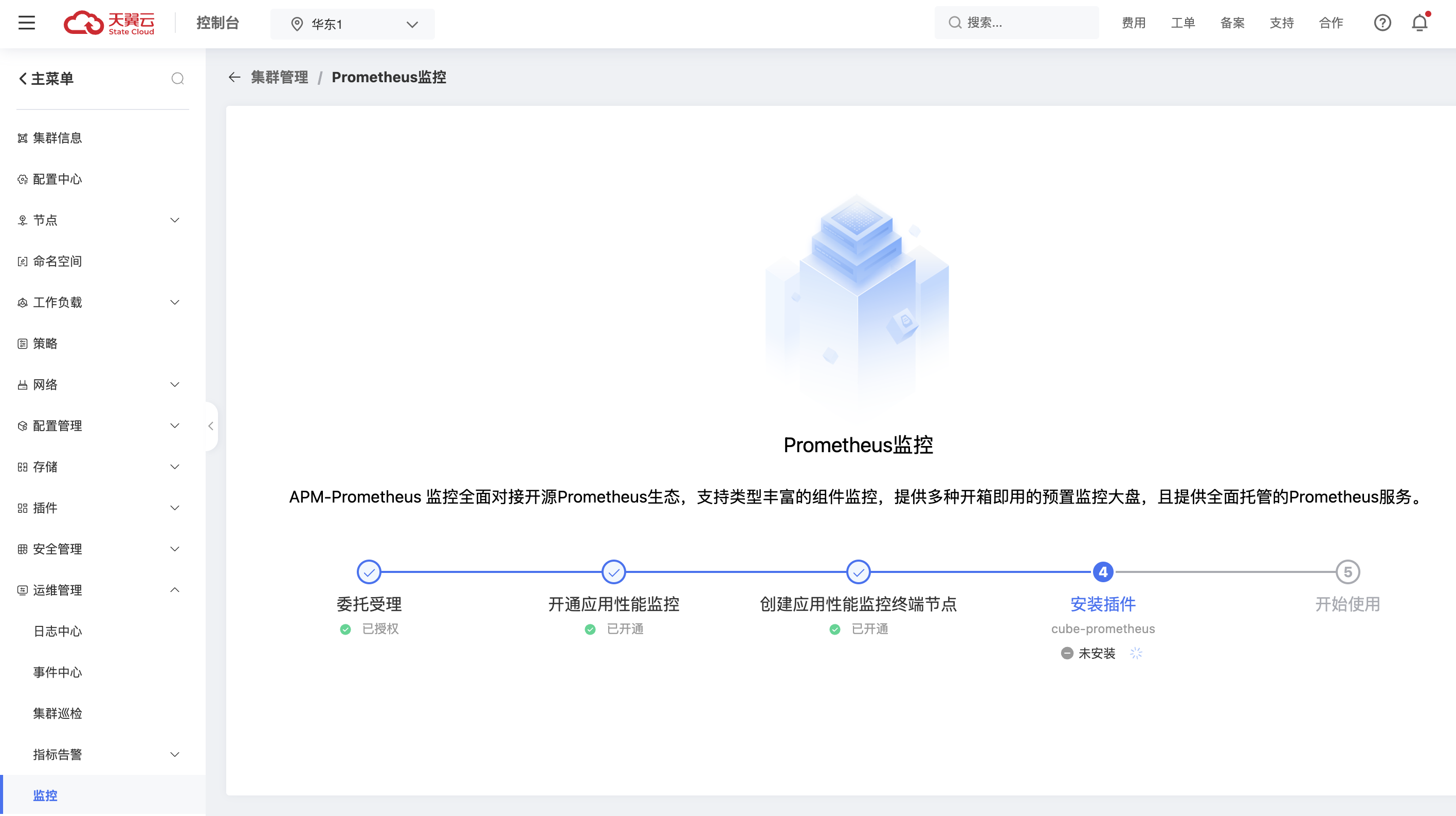Click the 配置中心 gear icon
Image resolution: width=1456 pixels, height=816 pixels.
(x=23, y=180)
